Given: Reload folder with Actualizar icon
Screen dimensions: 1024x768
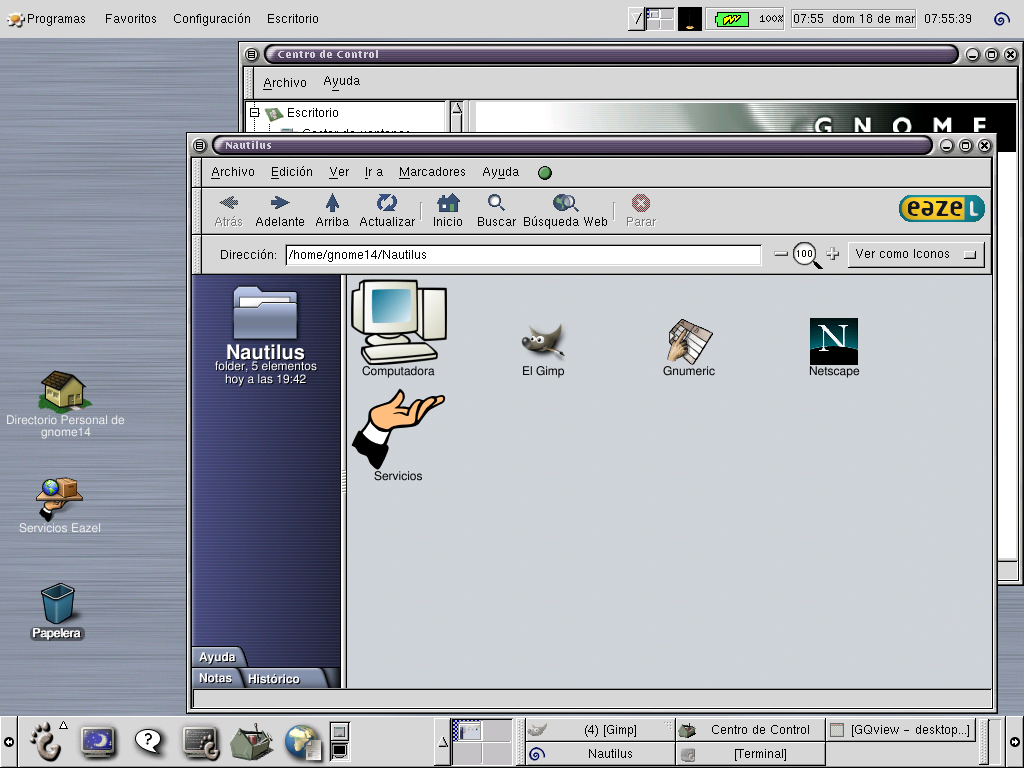Looking at the screenshot, I should pos(387,210).
